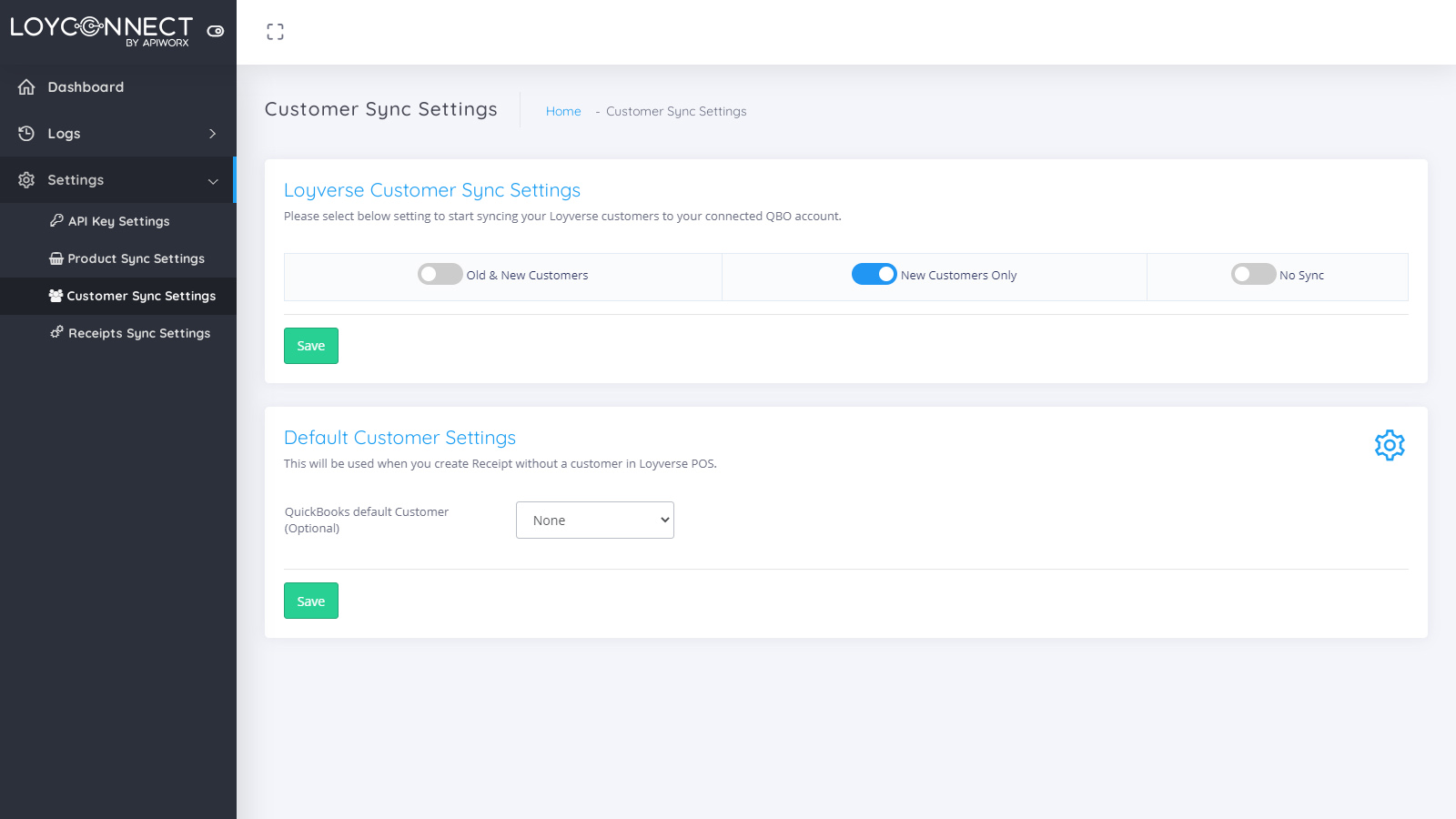
Task: Toggle the sidebar collapse icon beside logo
Action: point(216,31)
